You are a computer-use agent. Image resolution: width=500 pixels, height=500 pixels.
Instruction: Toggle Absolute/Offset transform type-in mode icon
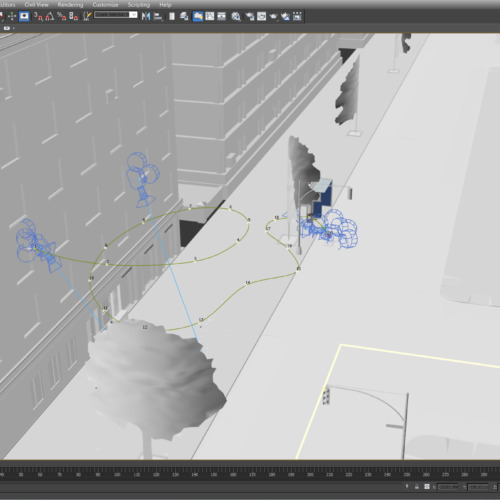tap(427, 487)
